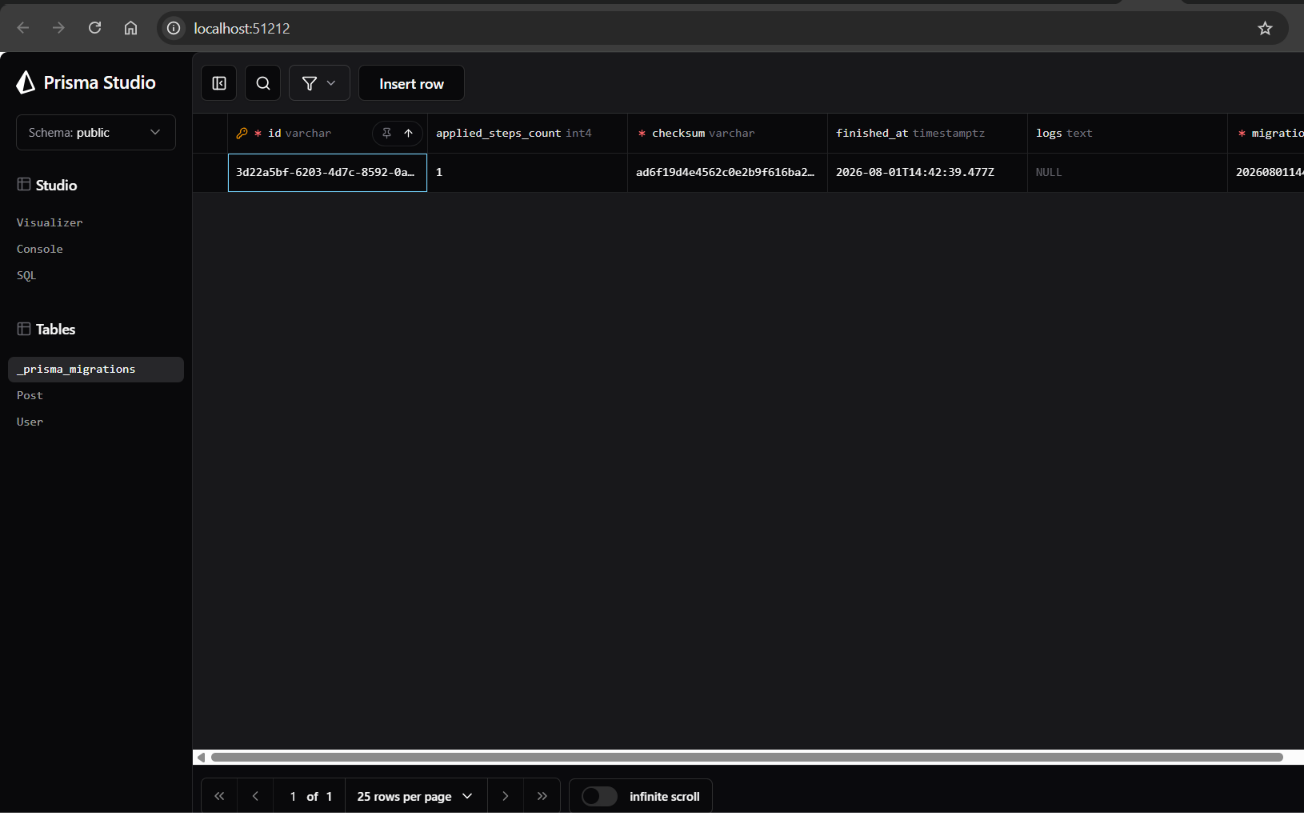Select the finished_at cell 2026-08-01T14:42:39.477Z
The image size is (1304, 813).
click(x=927, y=172)
